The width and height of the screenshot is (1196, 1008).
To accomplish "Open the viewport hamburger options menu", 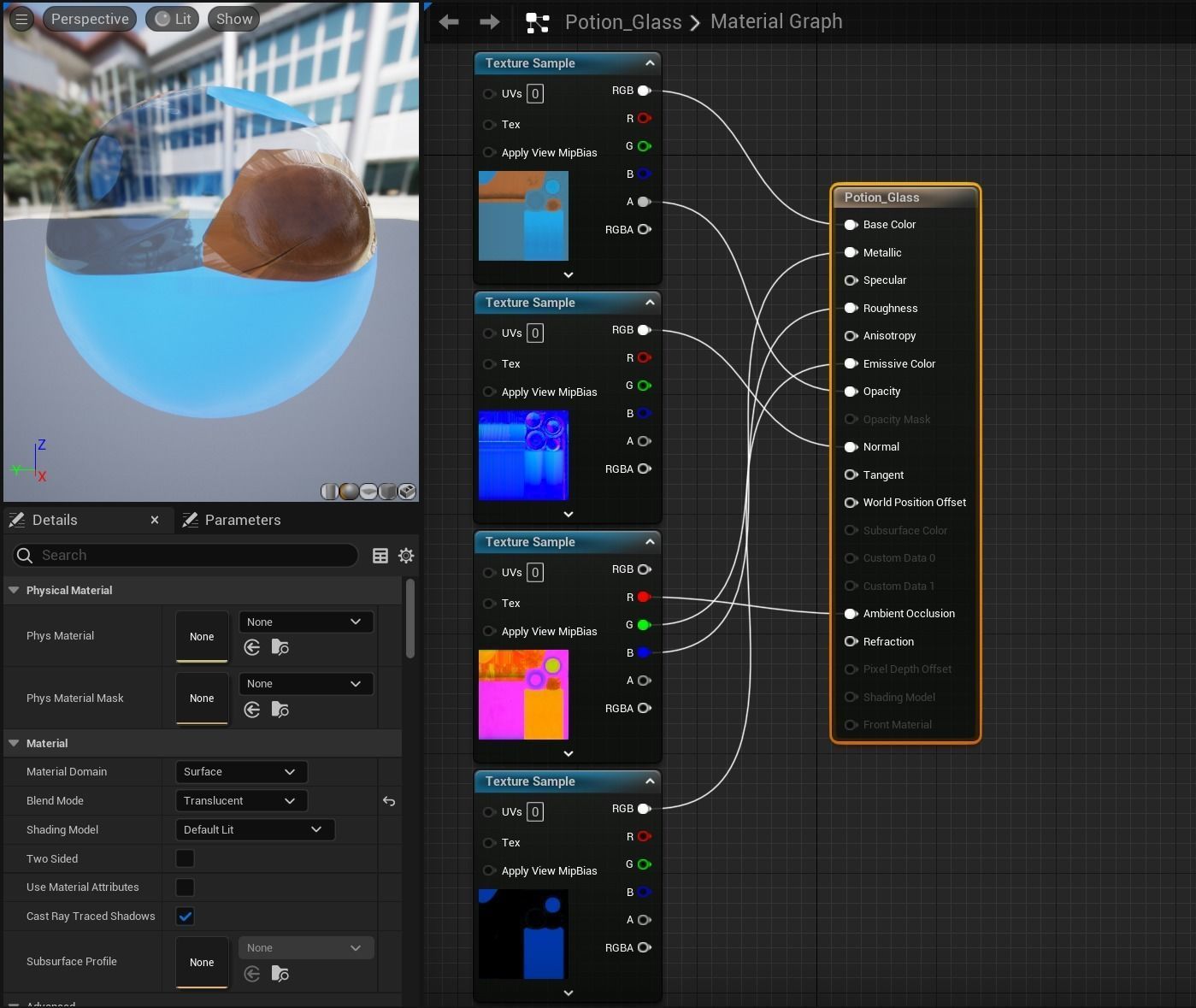I will point(21,19).
